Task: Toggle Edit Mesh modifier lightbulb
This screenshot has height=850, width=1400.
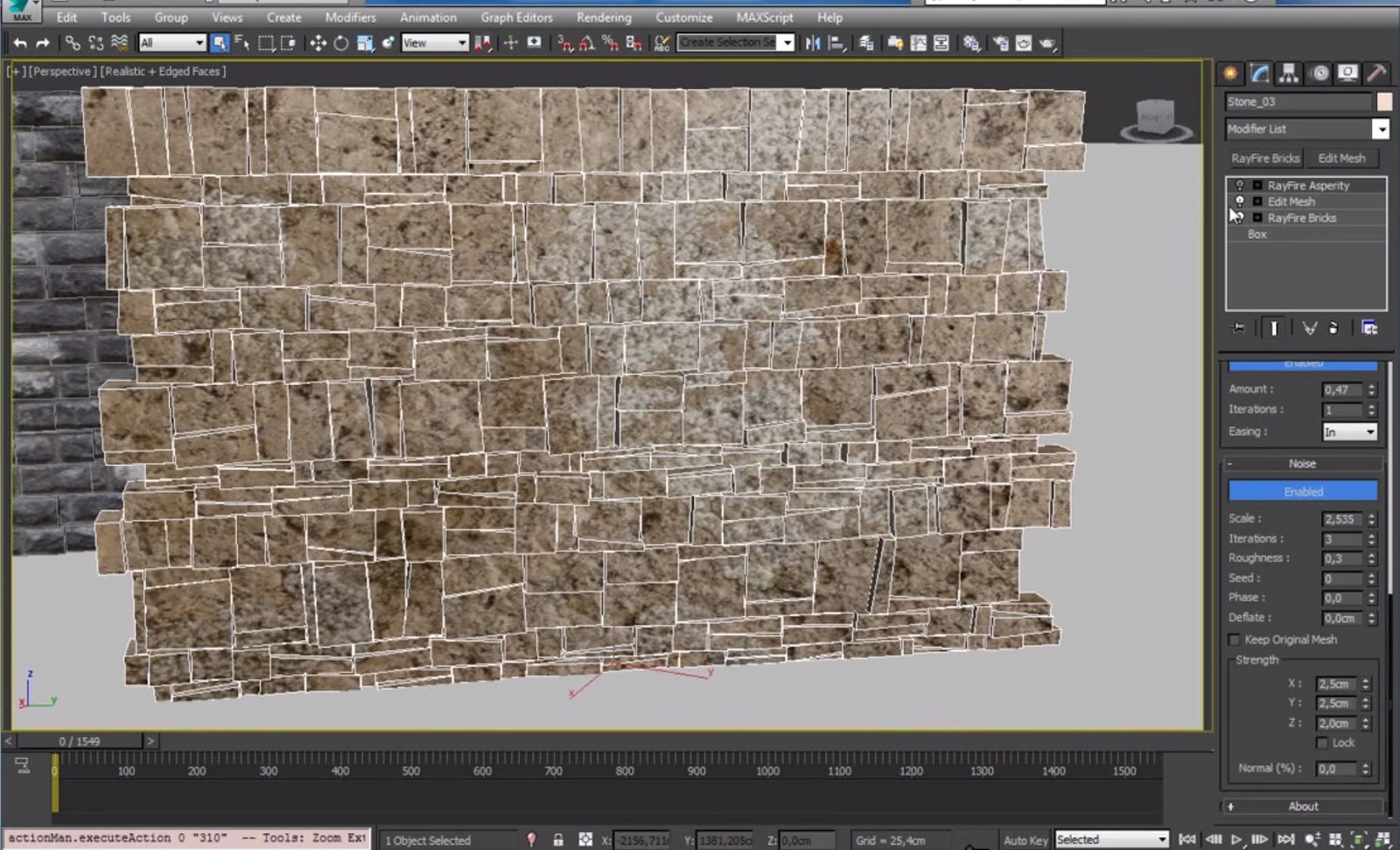Action: tap(1239, 201)
